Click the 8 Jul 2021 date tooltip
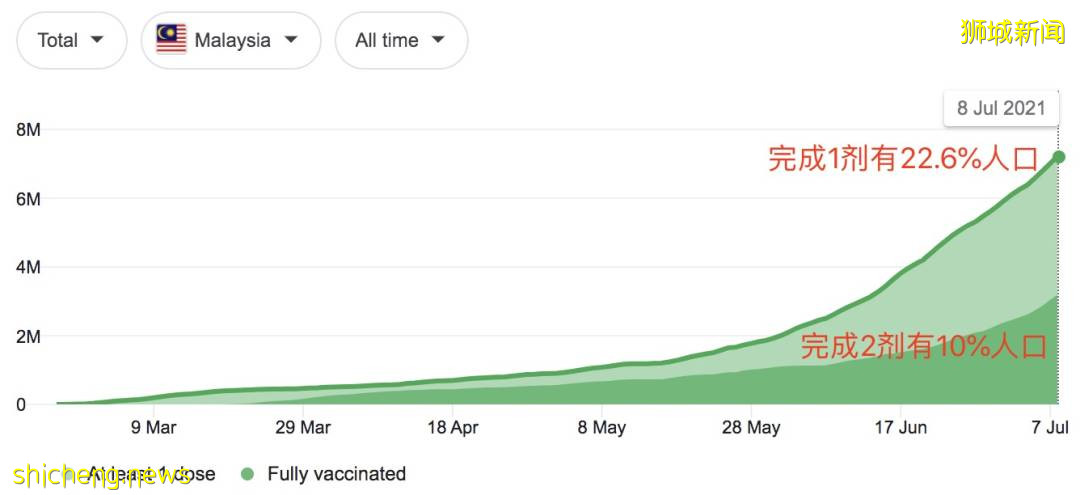 [x=1000, y=108]
